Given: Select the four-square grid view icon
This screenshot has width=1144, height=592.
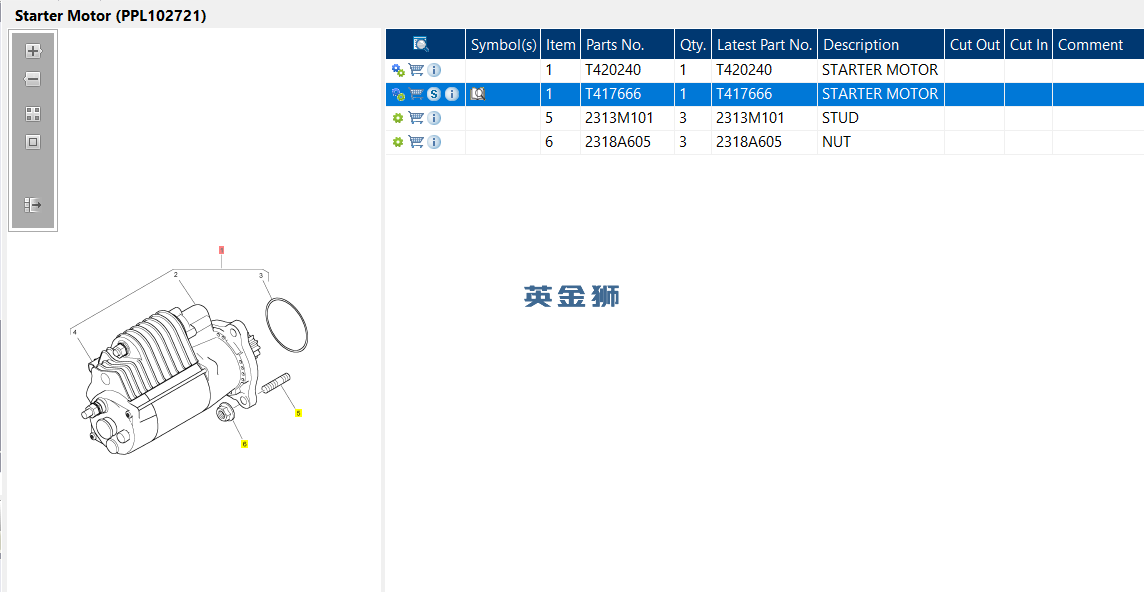Looking at the screenshot, I should tap(33, 114).
